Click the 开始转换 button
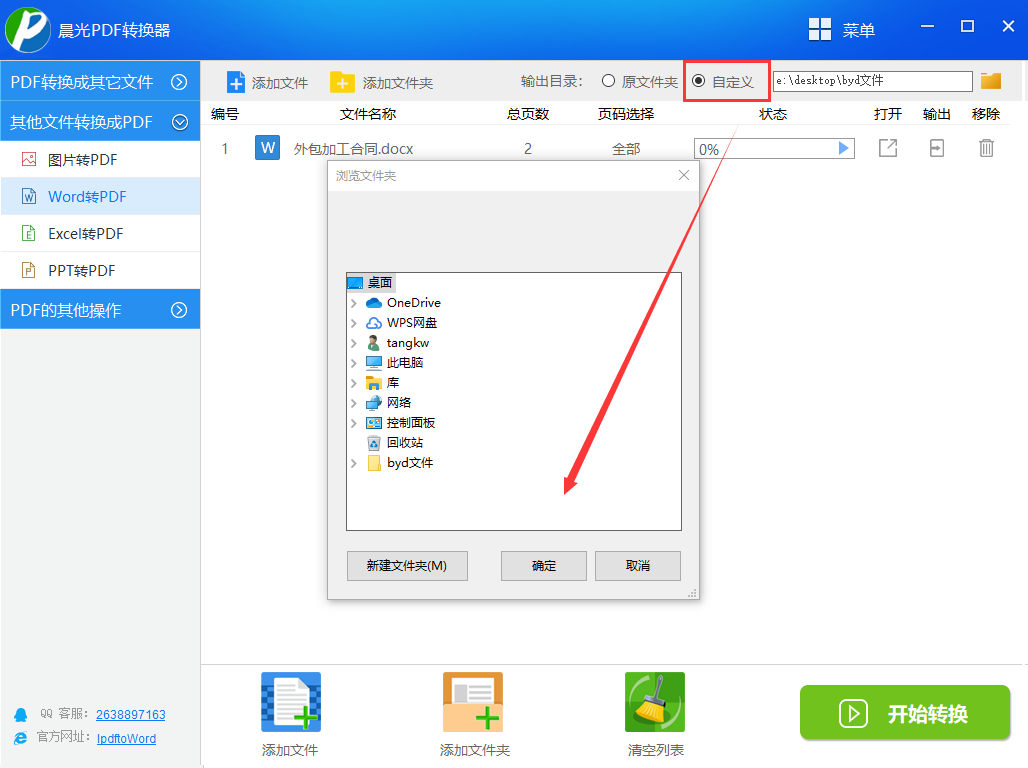This screenshot has height=768, width=1028. 904,713
